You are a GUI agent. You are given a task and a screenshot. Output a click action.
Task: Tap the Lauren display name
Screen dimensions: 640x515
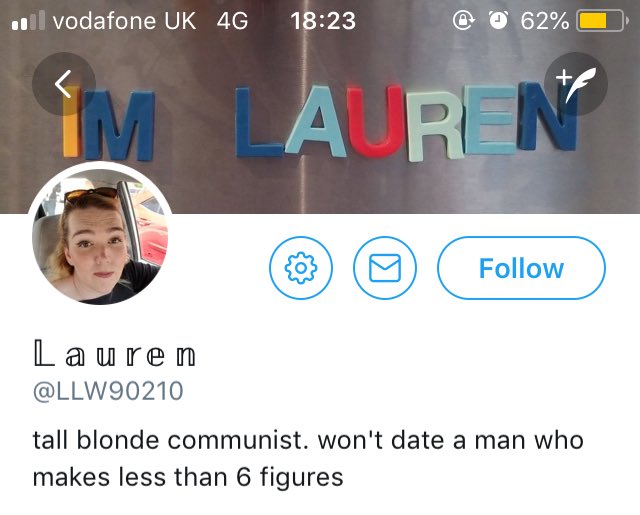[x=115, y=354]
